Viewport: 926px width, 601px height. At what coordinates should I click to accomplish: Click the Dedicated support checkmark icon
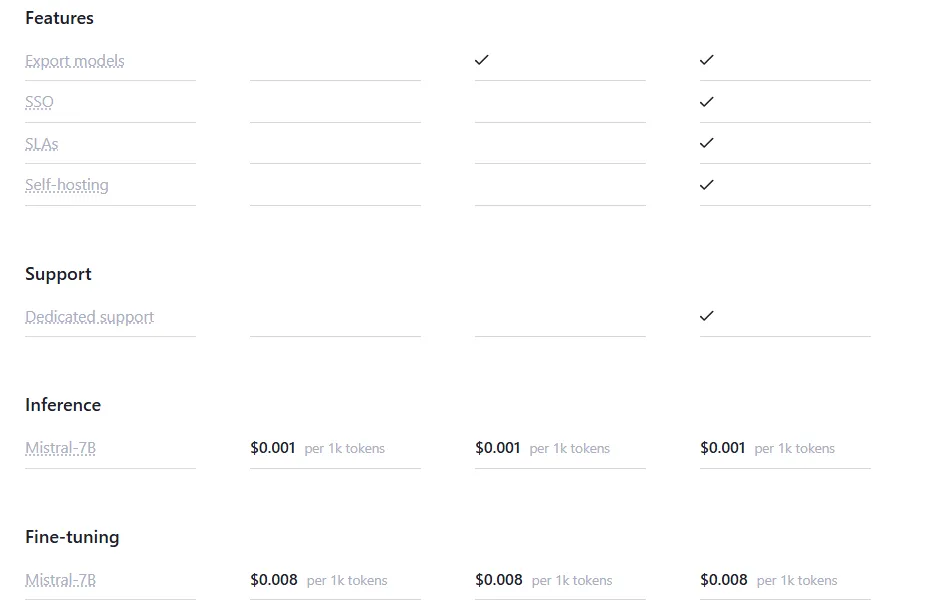click(707, 316)
